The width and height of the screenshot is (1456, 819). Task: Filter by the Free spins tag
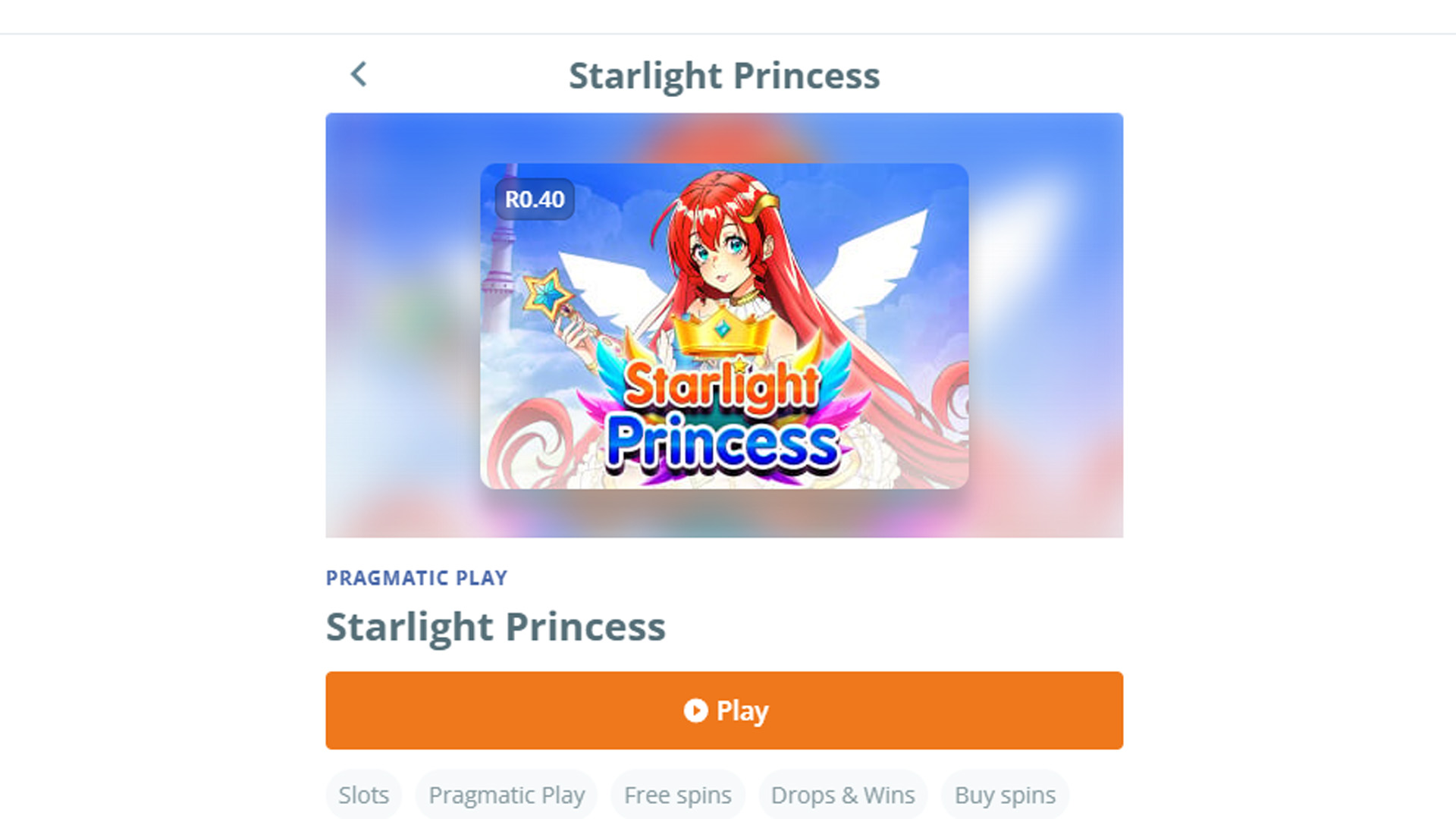pos(678,795)
